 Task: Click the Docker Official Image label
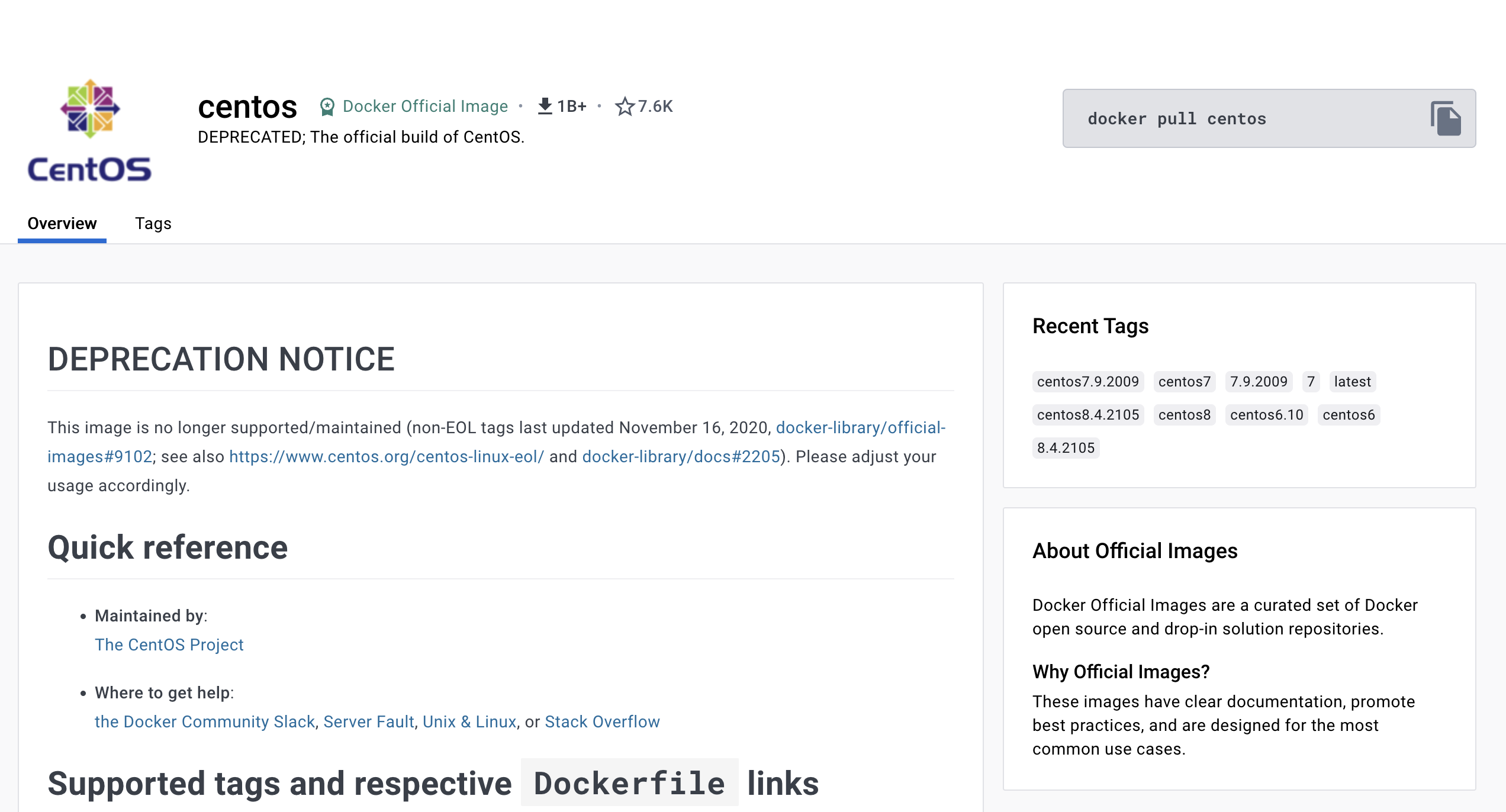(425, 107)
